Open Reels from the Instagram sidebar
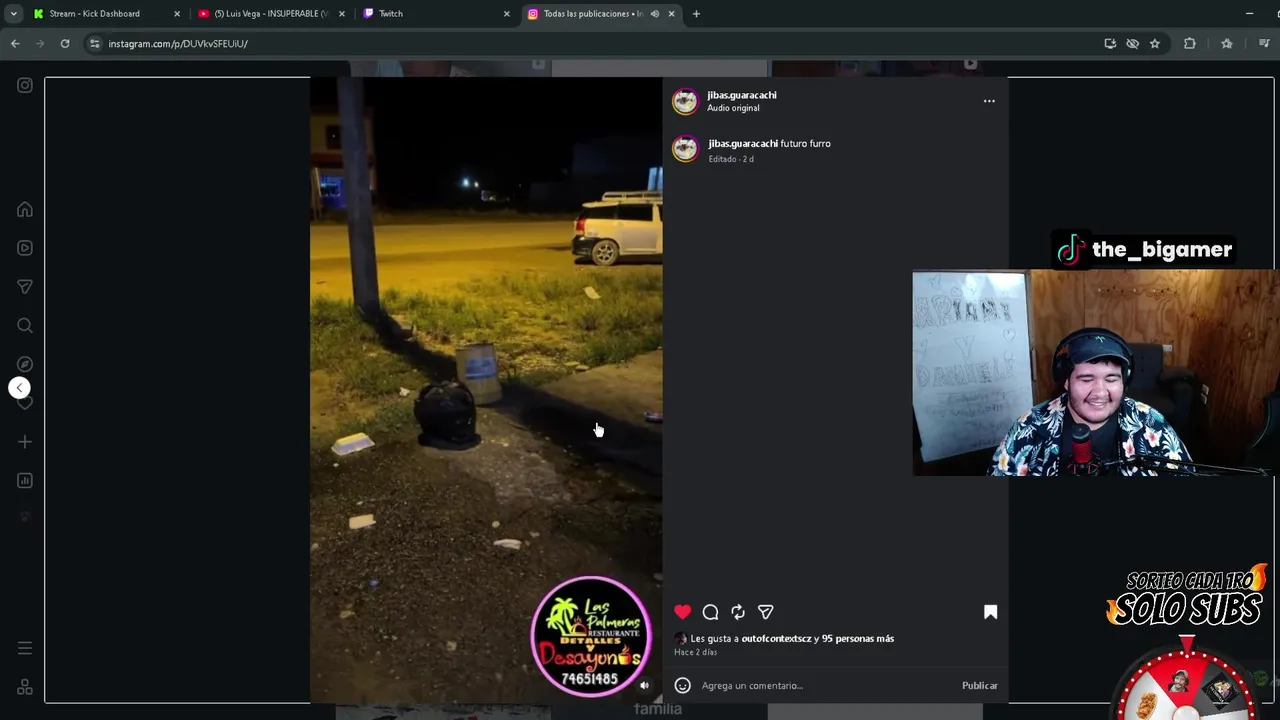This screenshot has height=720, width=1280. coord(25,248)
